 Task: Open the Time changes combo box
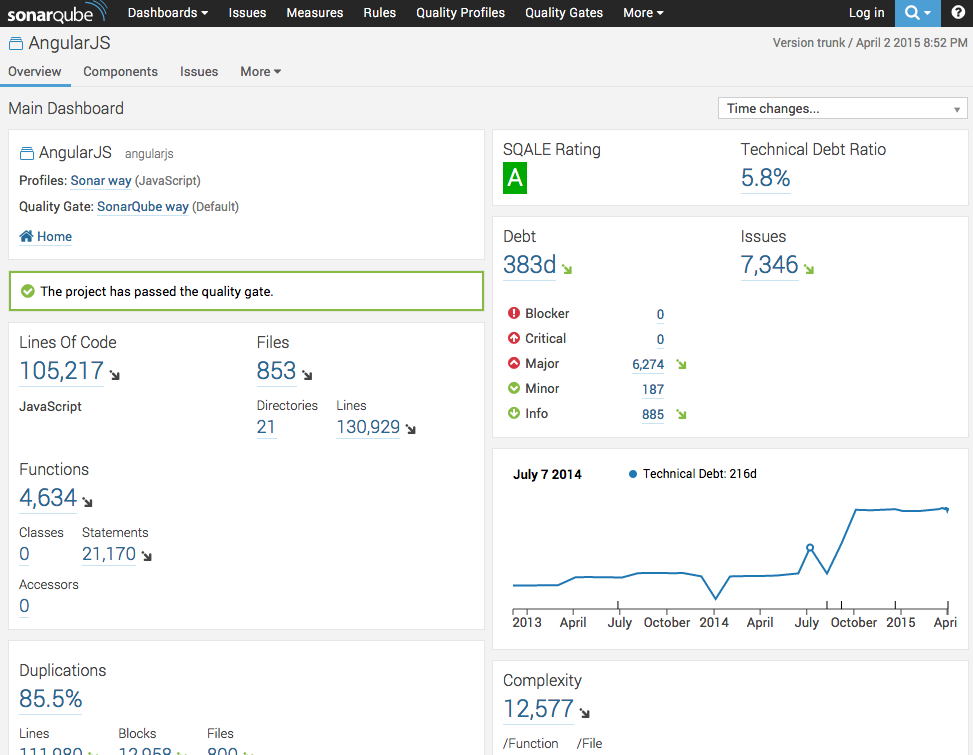[843, 109]
